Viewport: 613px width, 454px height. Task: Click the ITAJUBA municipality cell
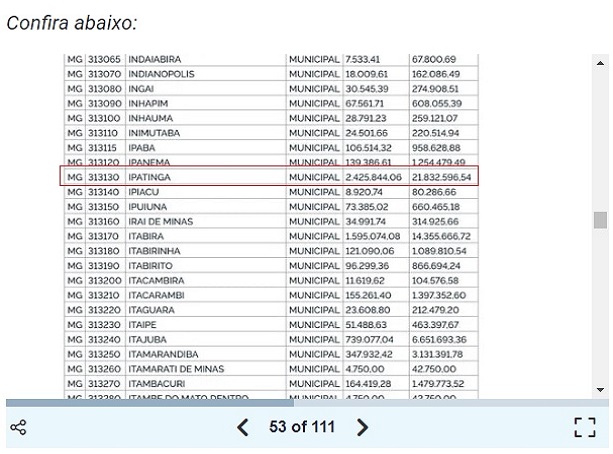coord(148,339)
